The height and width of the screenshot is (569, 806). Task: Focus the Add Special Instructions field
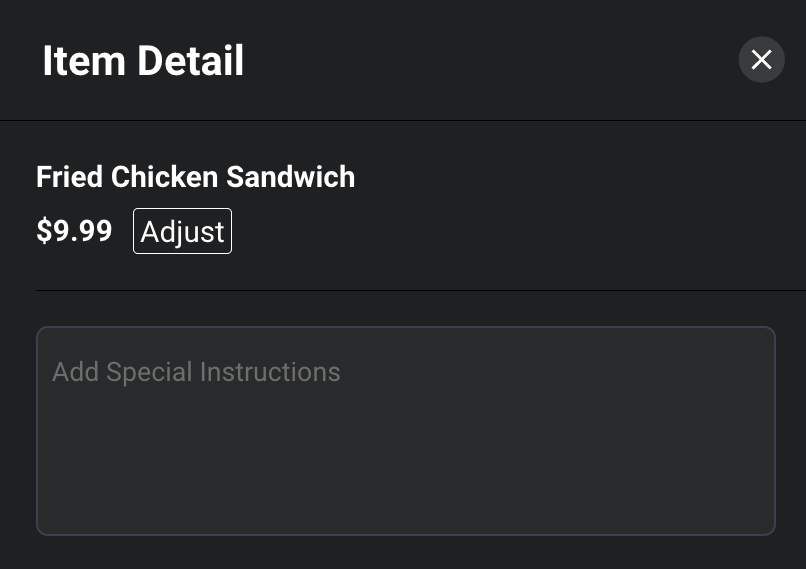tap(406, 431)
